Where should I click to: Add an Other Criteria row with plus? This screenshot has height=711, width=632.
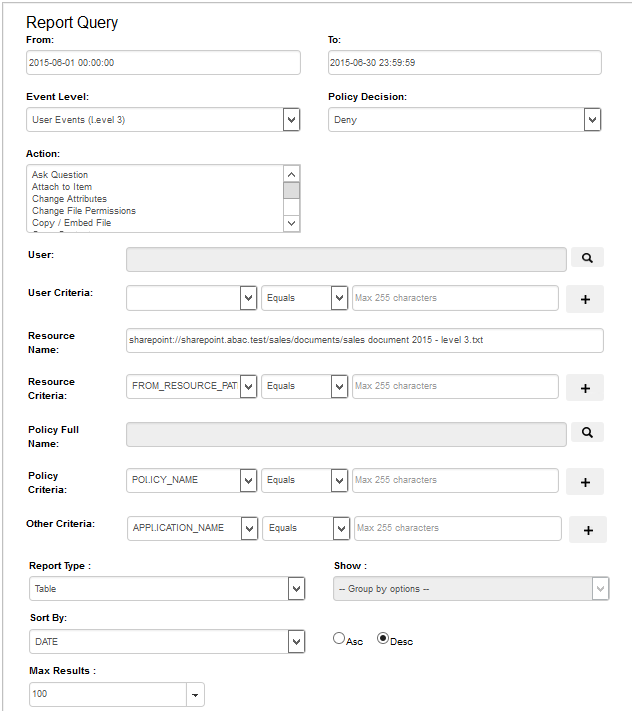(588, 530)
